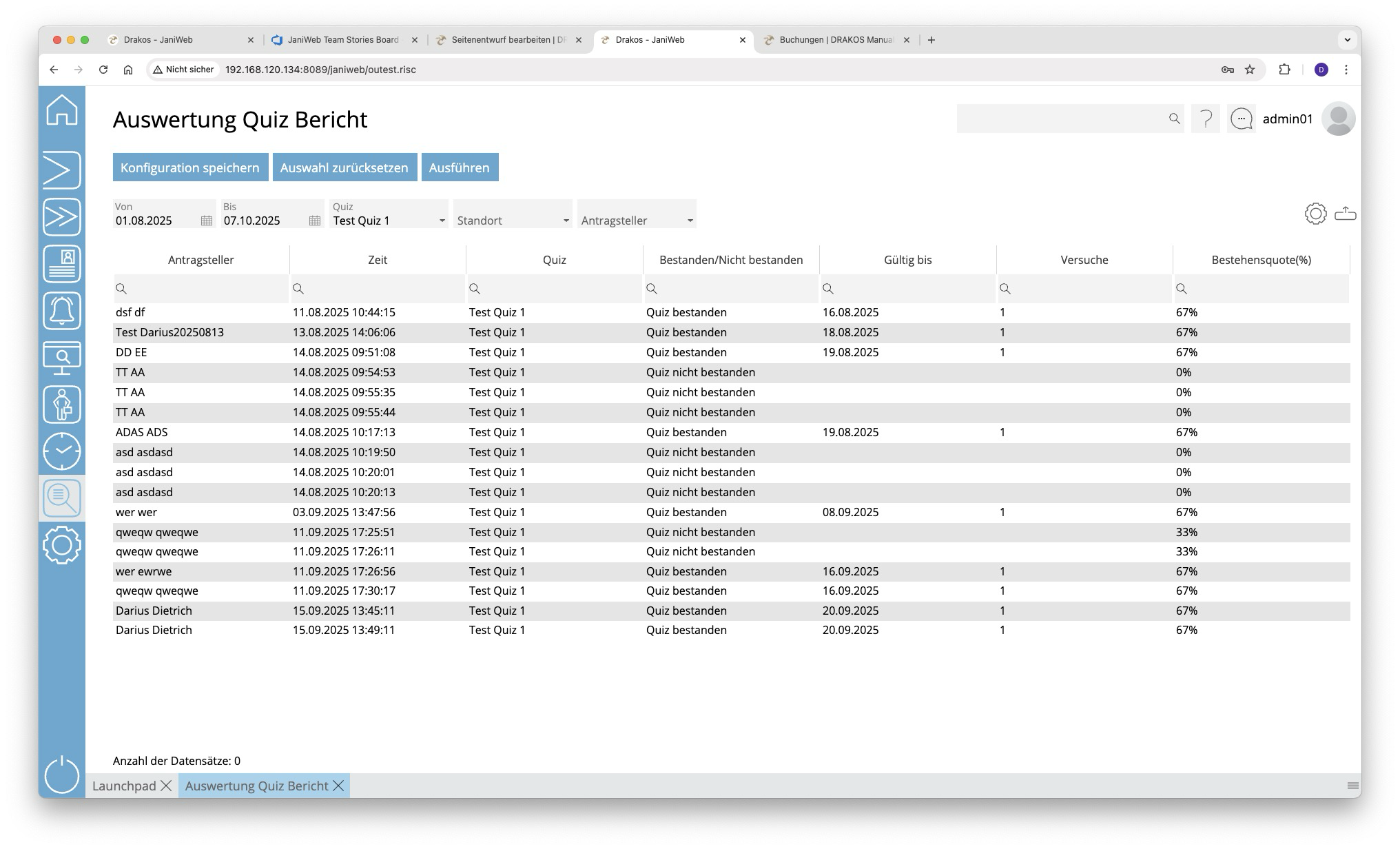The width and height of the screenshot is (1400, 849).
Task: Switch to JaniWeb Team Stories Board tab
Action: click(x=342, y=40)
